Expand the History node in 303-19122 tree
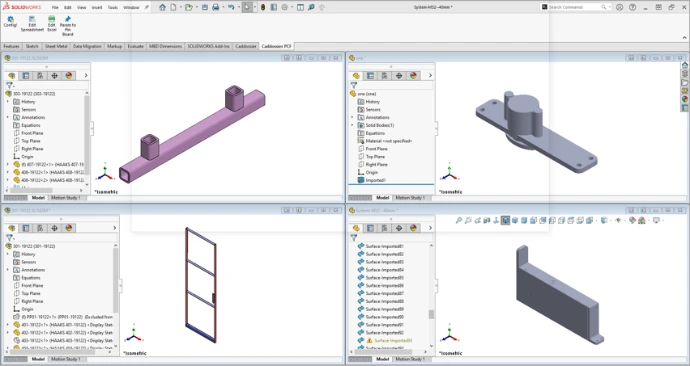 (7, 102)
